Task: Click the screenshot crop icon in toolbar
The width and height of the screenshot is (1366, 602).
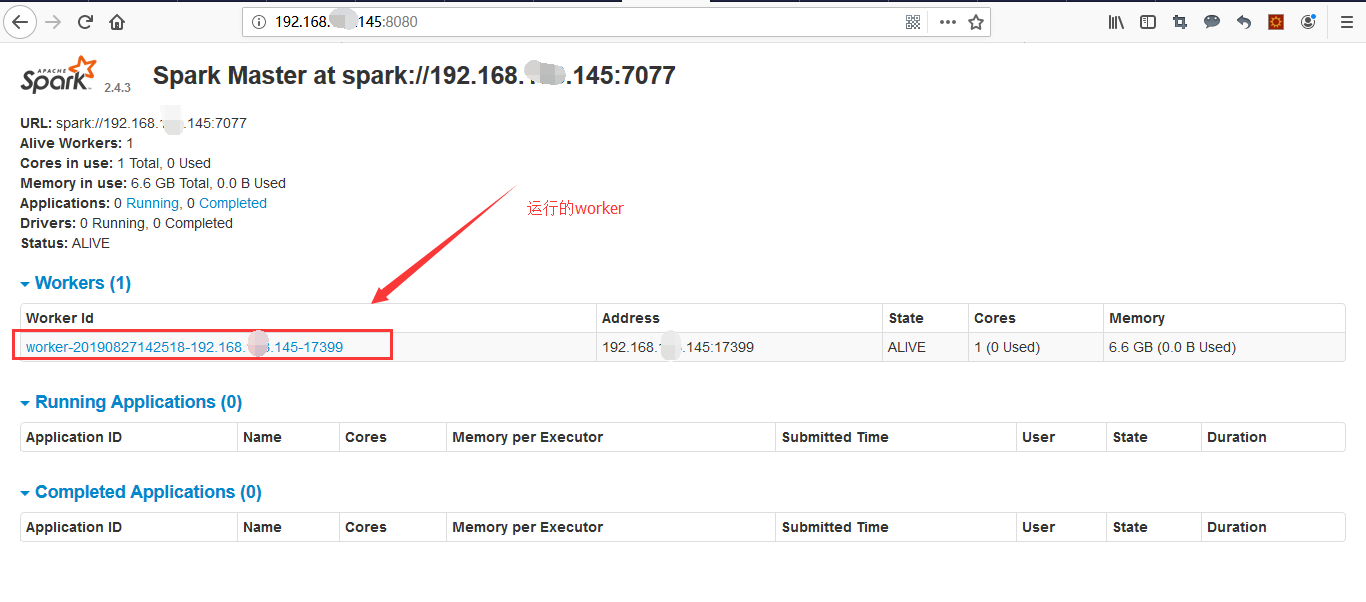Action: coord(1180,22)
